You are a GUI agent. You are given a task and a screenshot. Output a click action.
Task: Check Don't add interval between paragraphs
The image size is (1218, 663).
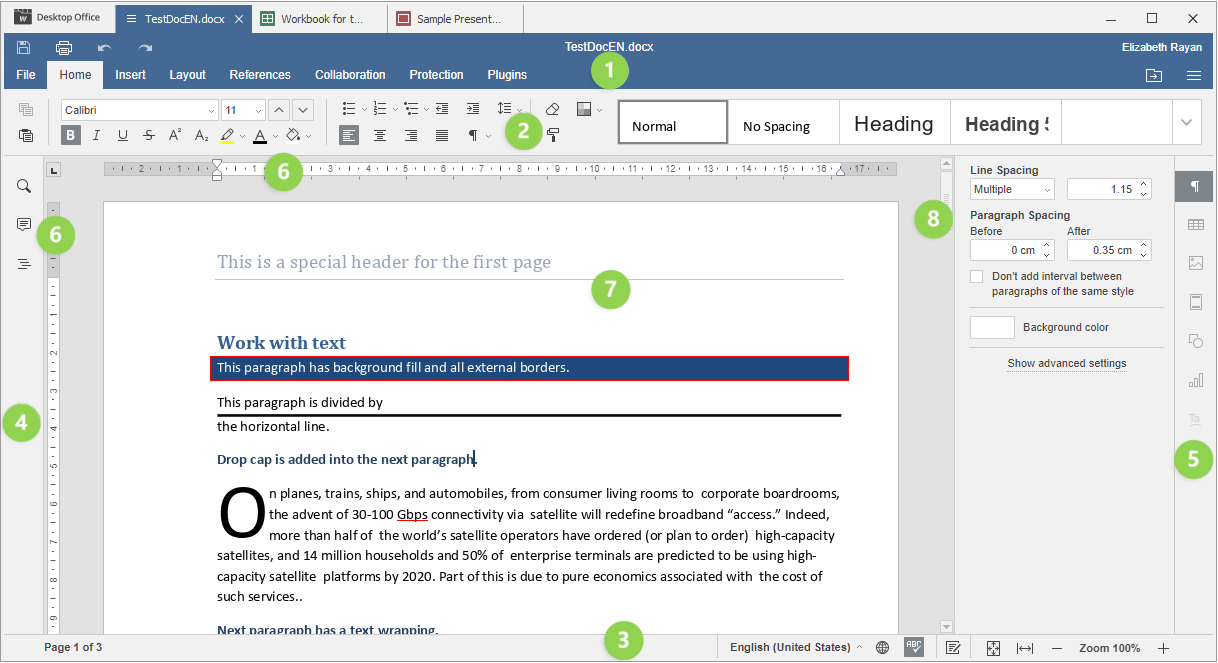pos(977,276)
